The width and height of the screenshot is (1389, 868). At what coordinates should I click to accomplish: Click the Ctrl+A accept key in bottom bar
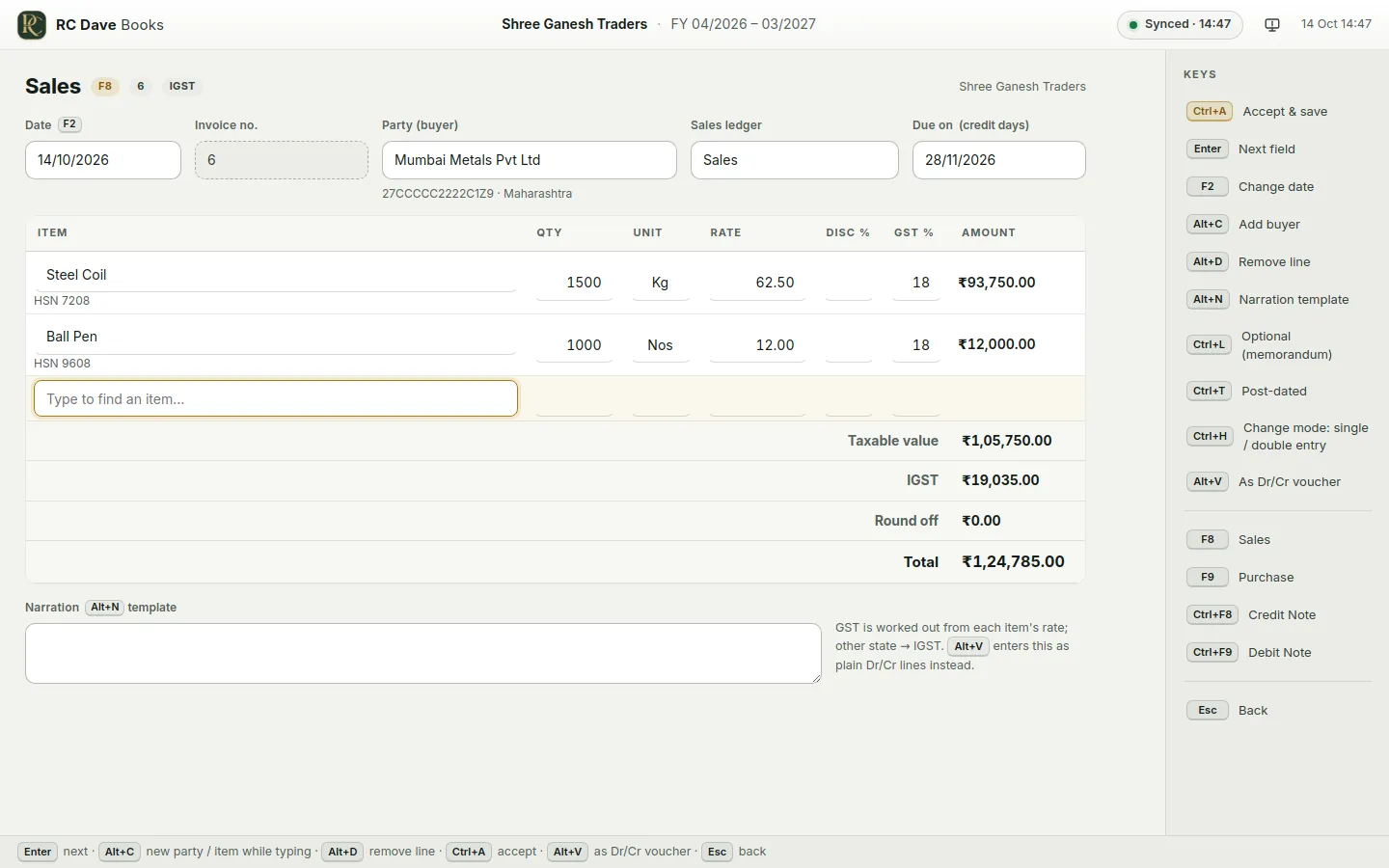(x=469, y=852)
